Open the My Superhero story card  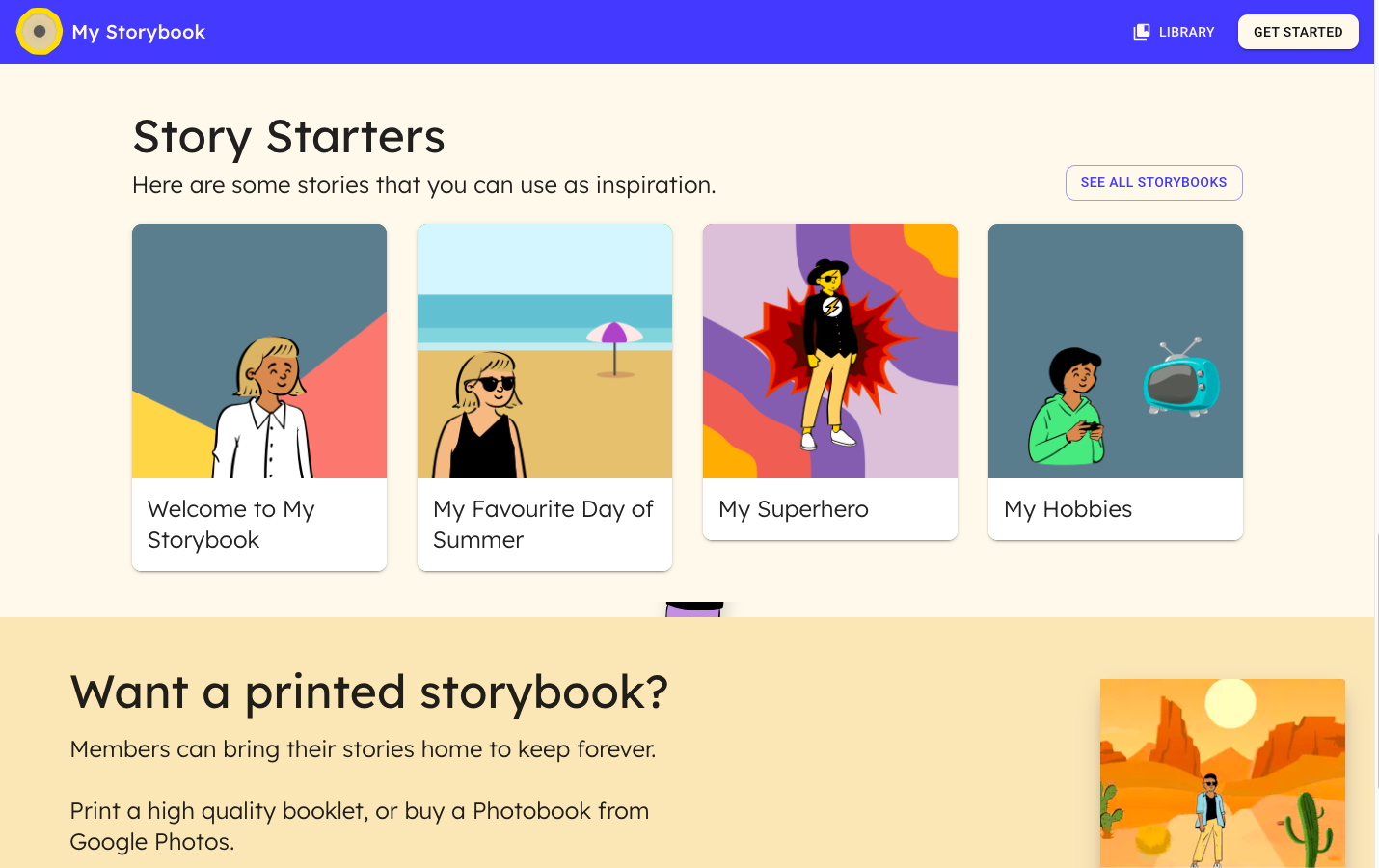pos(830,381)
